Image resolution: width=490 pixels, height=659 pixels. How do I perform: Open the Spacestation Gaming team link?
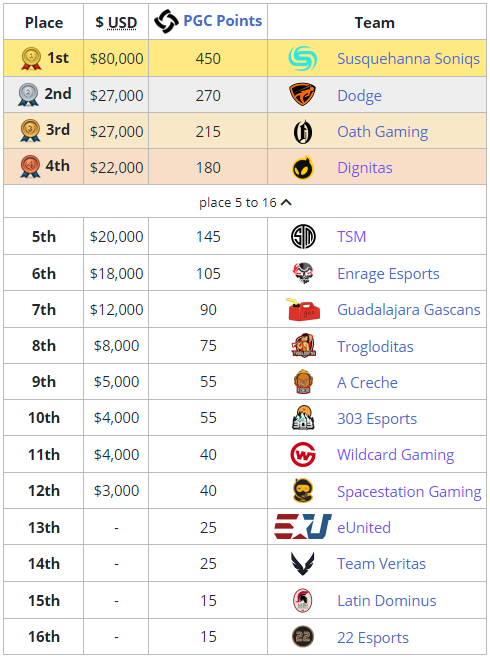(x=409, y=491)
